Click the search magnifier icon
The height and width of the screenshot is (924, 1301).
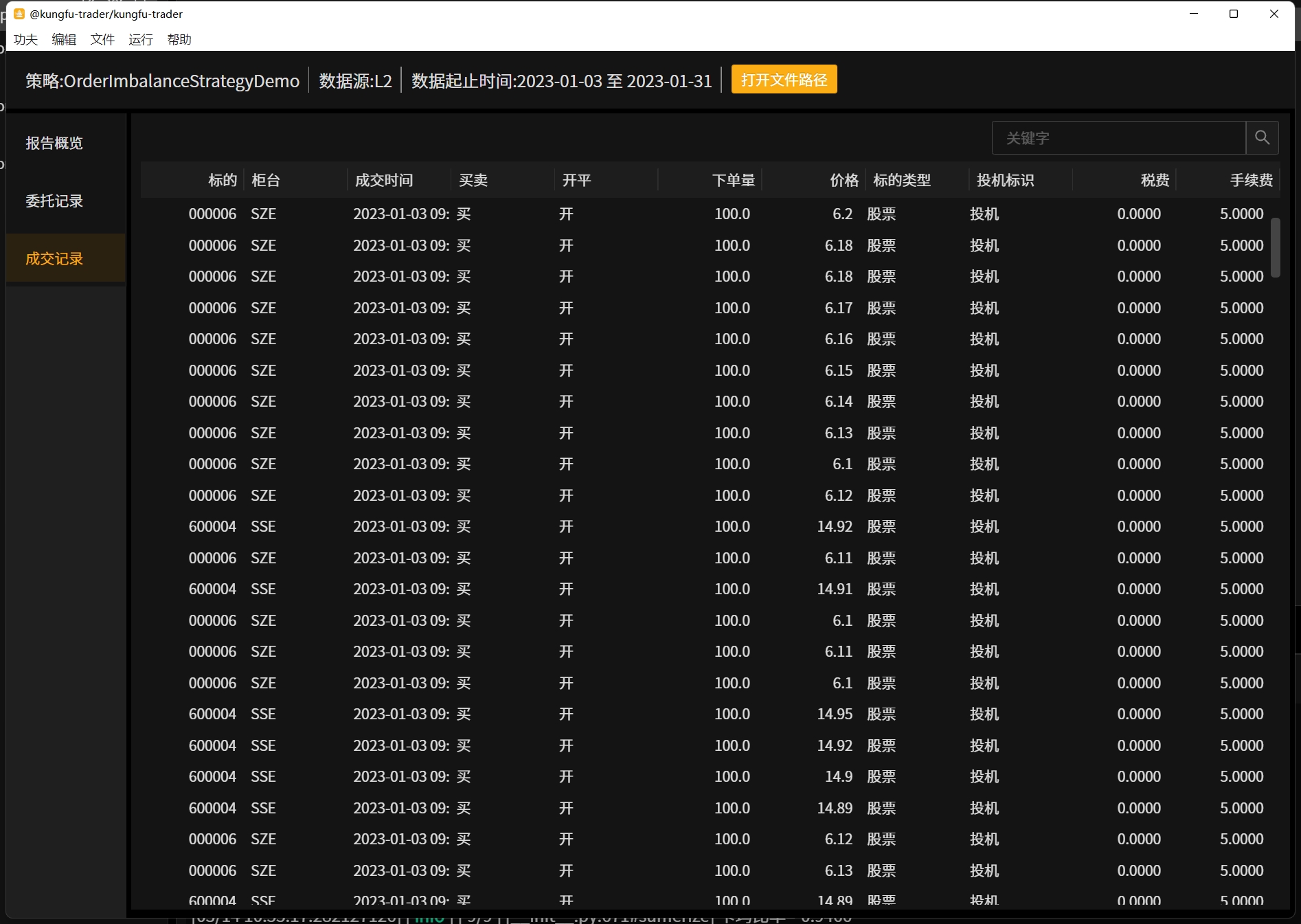pyautogui.click(x=1262, y=138)
